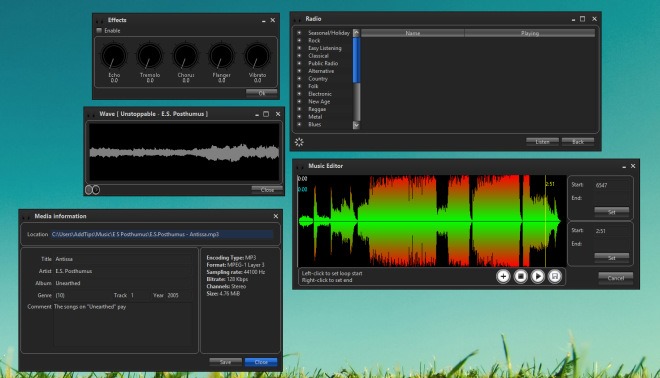Click the Start field showing 6547
Screen dimensions: 660x378
point(612,185)
